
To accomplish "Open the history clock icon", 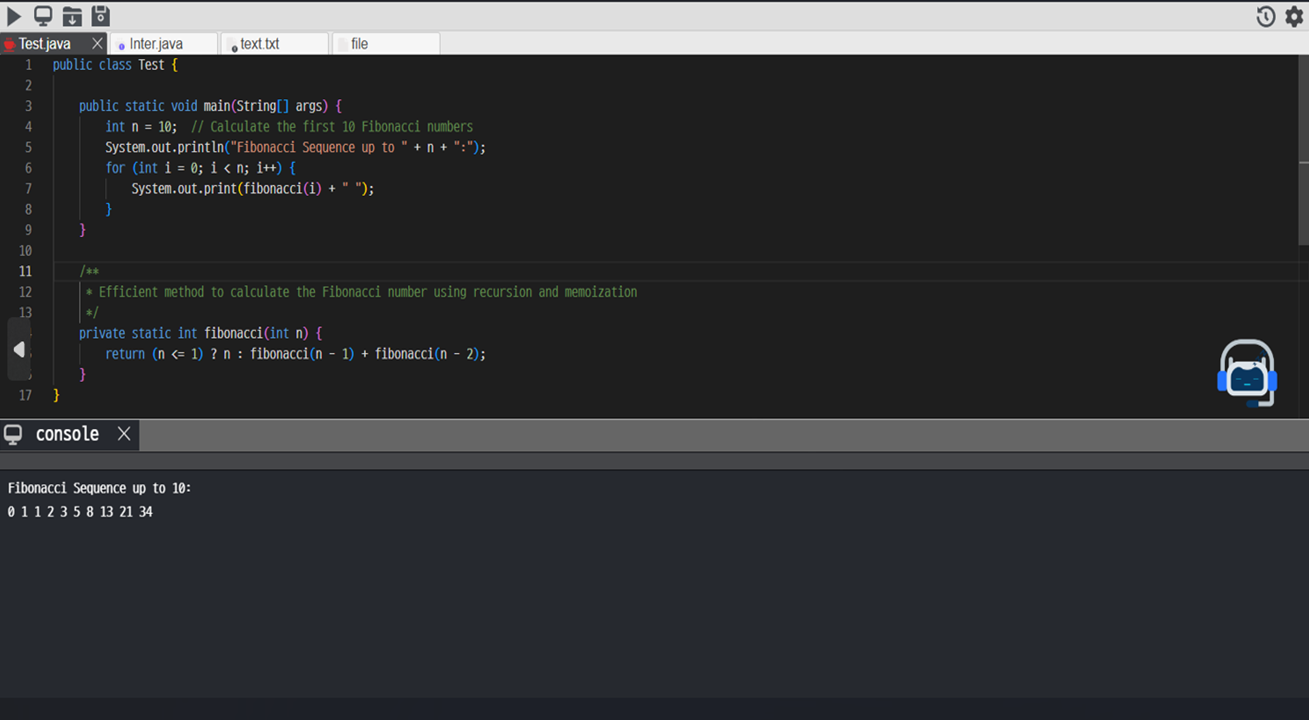I will pyautogui.click(x=1266, y=16).
